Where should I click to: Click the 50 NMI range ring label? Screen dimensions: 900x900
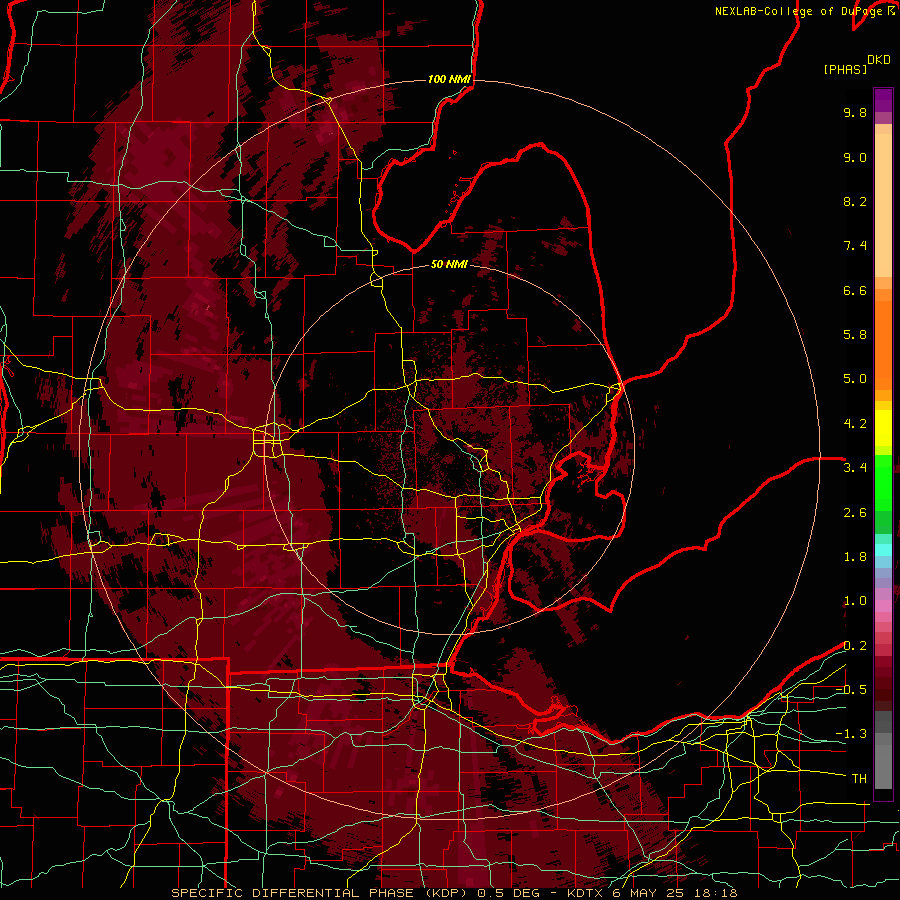pos(449,264)
